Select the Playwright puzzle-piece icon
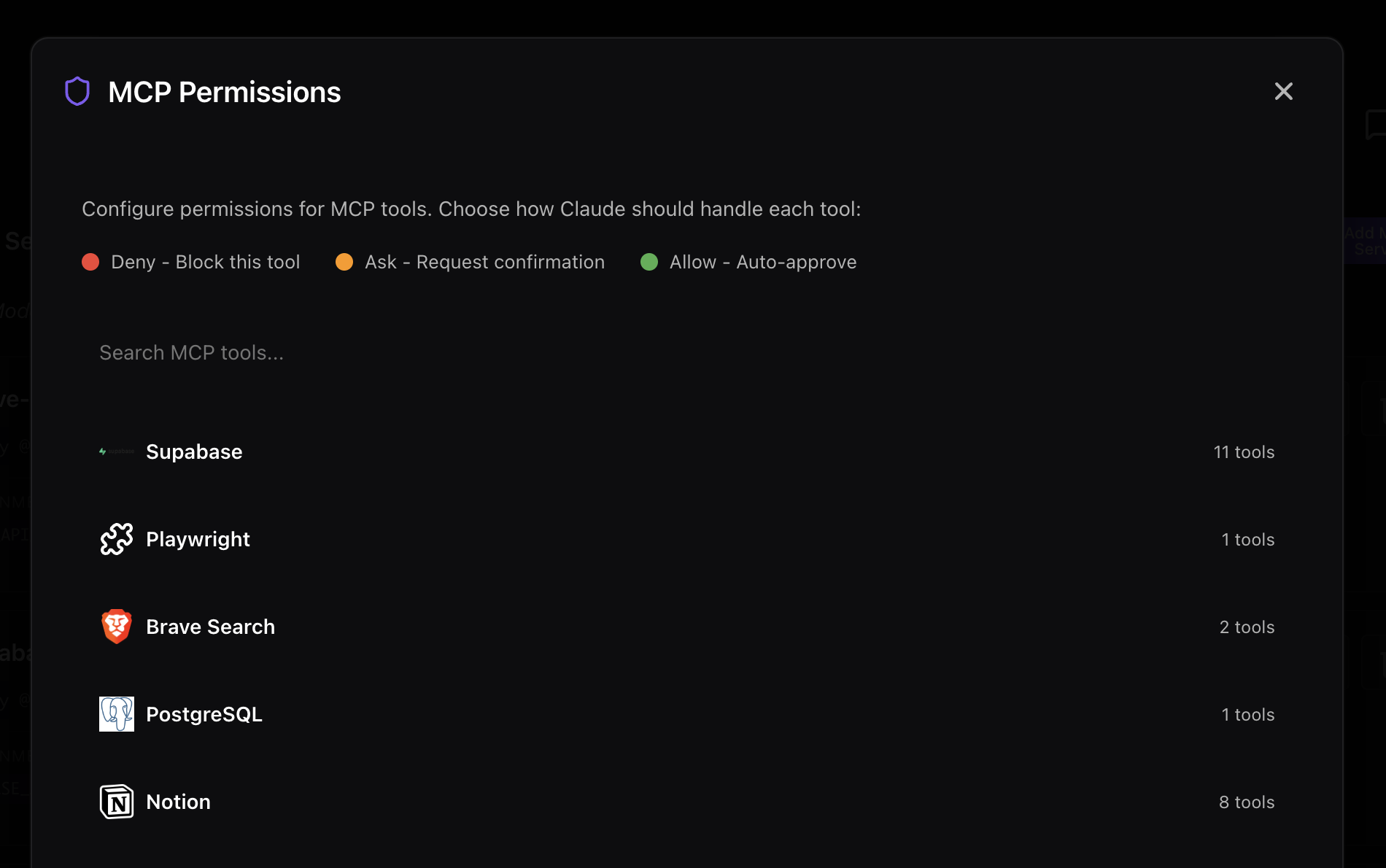Image resolution: width=1386 pixels, height=868 pixels. [116, 539]
